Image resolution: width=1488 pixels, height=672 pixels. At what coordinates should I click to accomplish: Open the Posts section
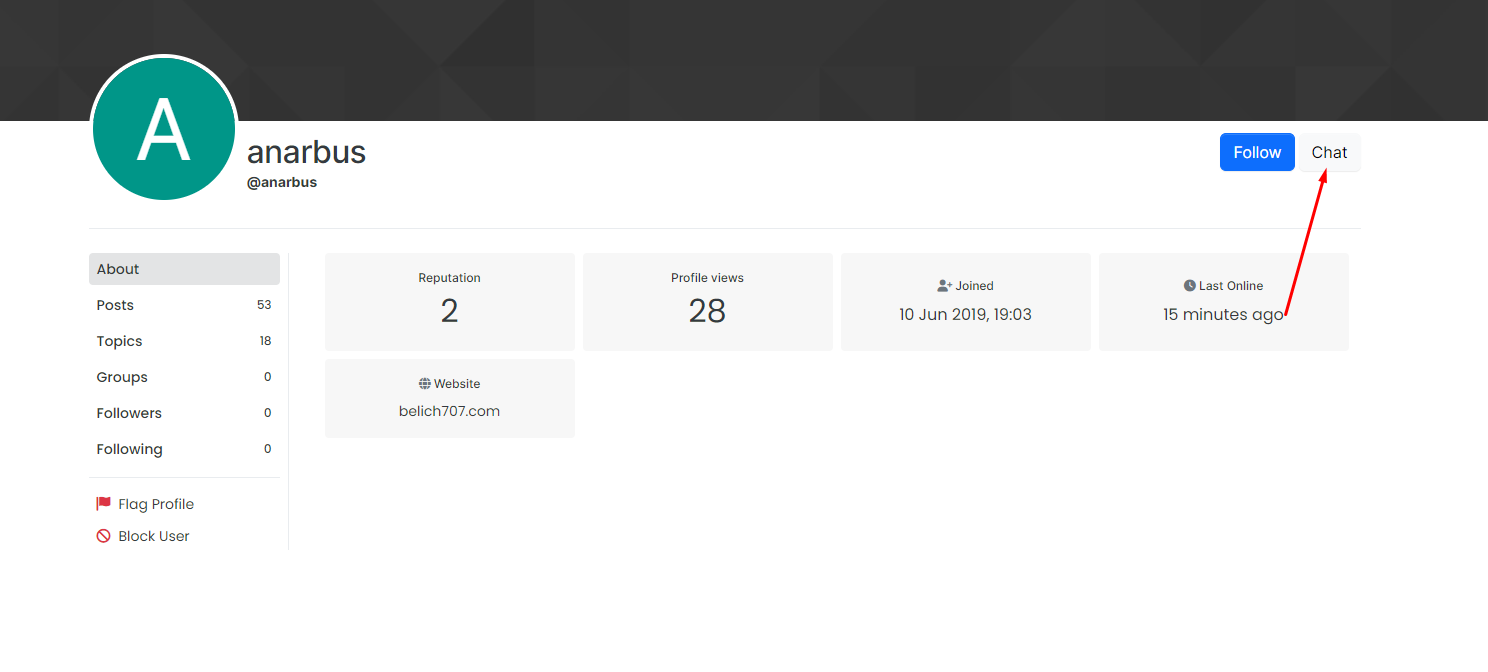[x=184, y=305]
